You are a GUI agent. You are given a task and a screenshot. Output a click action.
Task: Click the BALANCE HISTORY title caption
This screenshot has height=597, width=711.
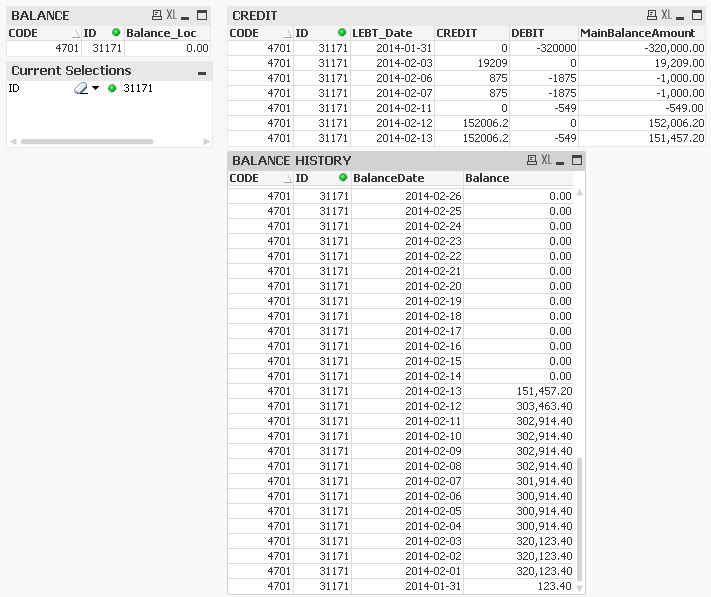(292, 160)
